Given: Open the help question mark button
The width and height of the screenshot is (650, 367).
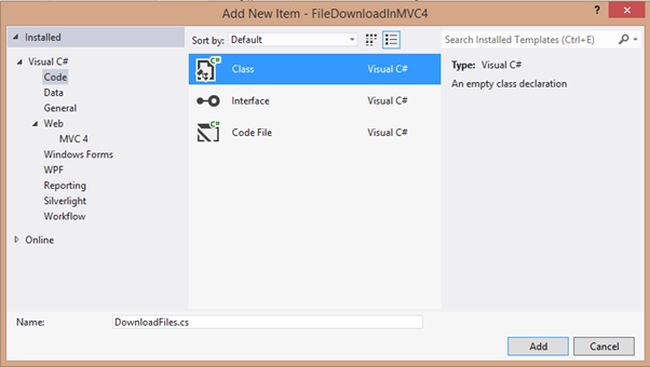Looking at the screenshot, I should (597, 10).
